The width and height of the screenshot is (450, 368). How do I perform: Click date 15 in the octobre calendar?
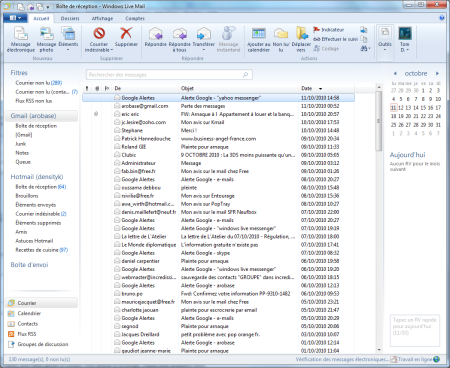point(423,108)
